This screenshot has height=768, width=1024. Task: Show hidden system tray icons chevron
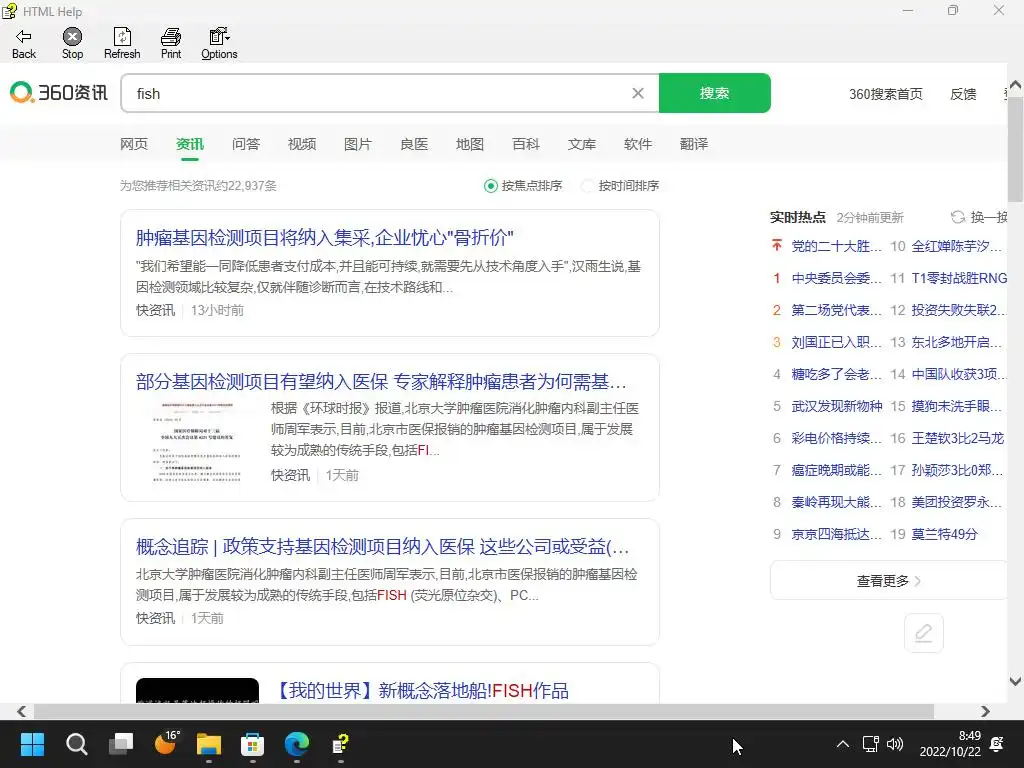[842, 744]
